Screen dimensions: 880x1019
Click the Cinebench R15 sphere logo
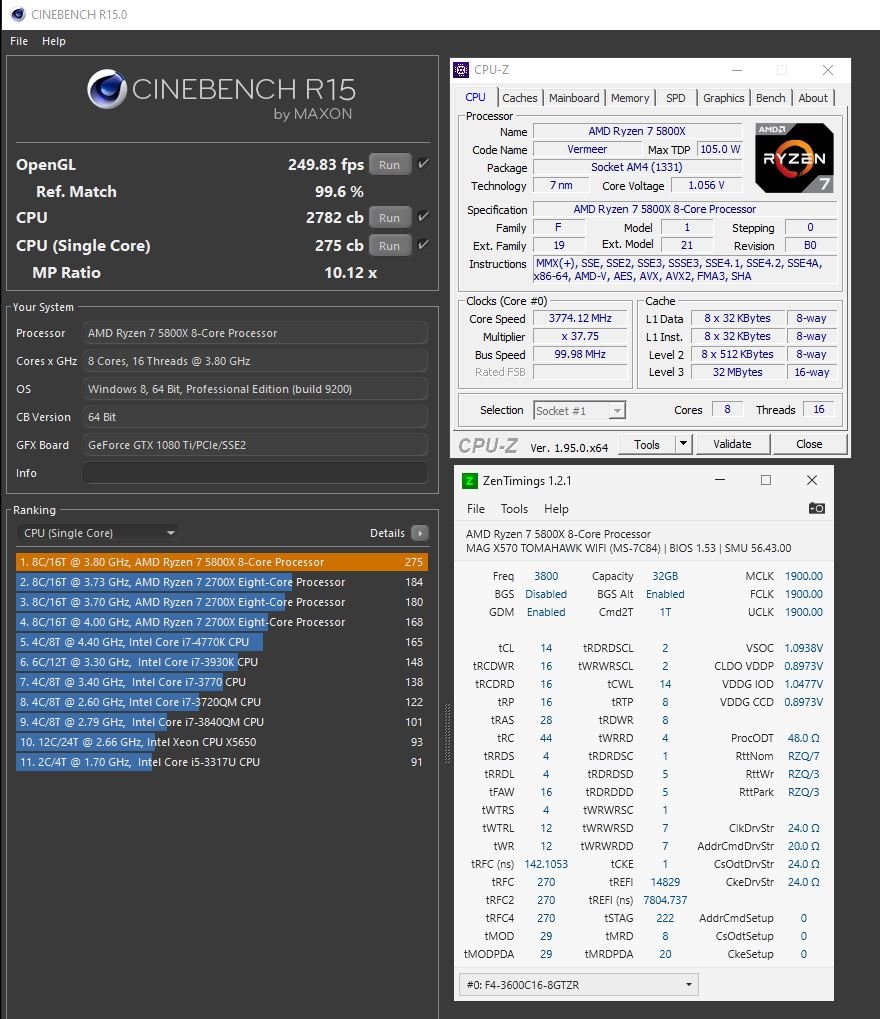107,89
